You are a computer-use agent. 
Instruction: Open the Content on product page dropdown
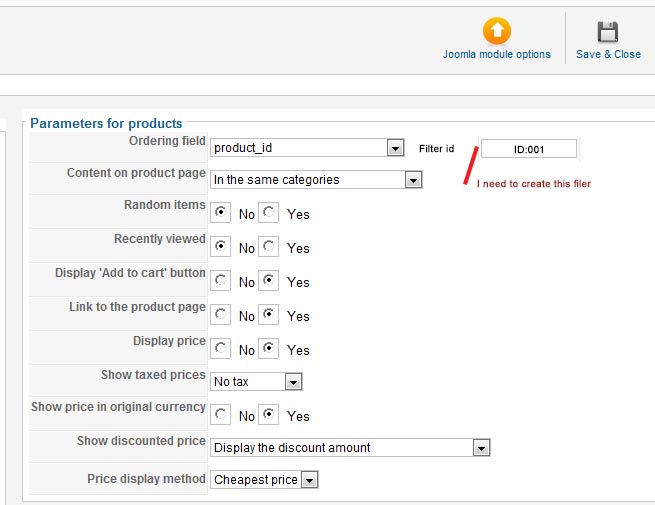[x=316, y=180]
